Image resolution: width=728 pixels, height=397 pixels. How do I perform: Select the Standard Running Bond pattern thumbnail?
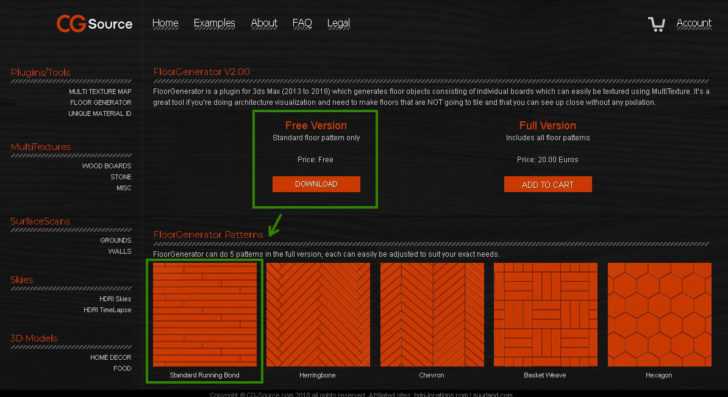pyautogui.click(x=205, y=315)
